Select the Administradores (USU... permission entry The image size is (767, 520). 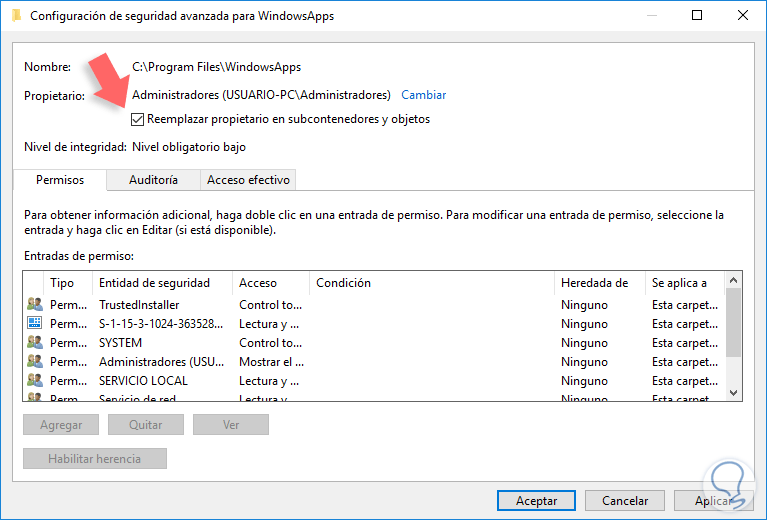coord(374,362)
